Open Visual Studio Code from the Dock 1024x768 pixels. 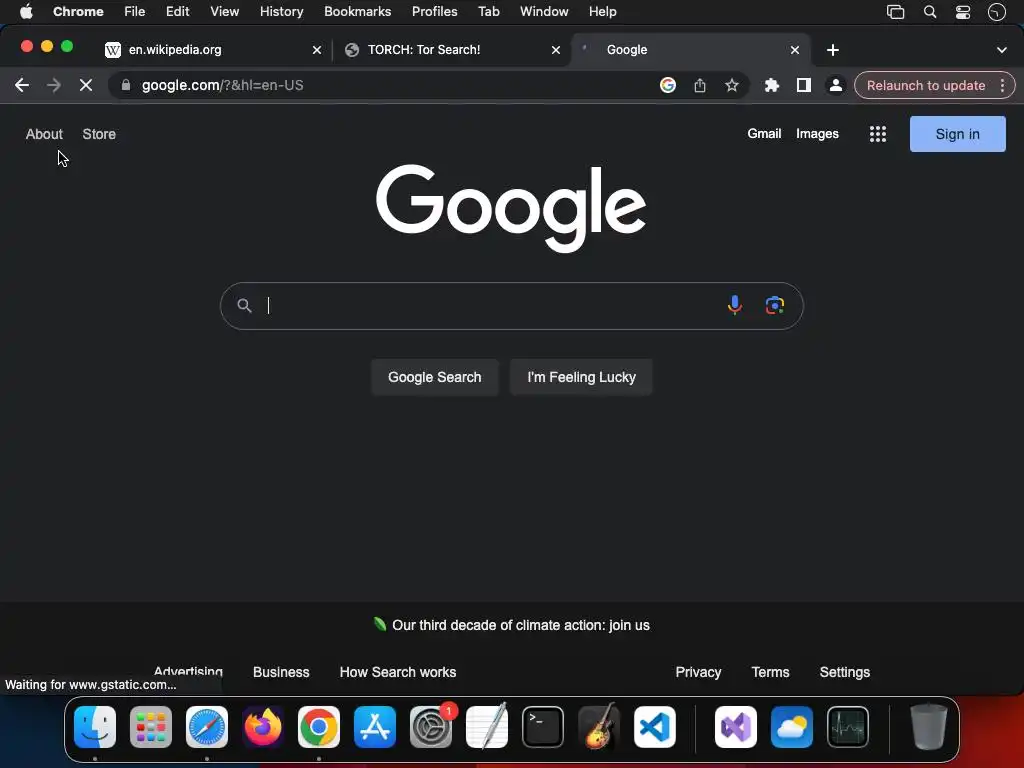coord(654,727)
